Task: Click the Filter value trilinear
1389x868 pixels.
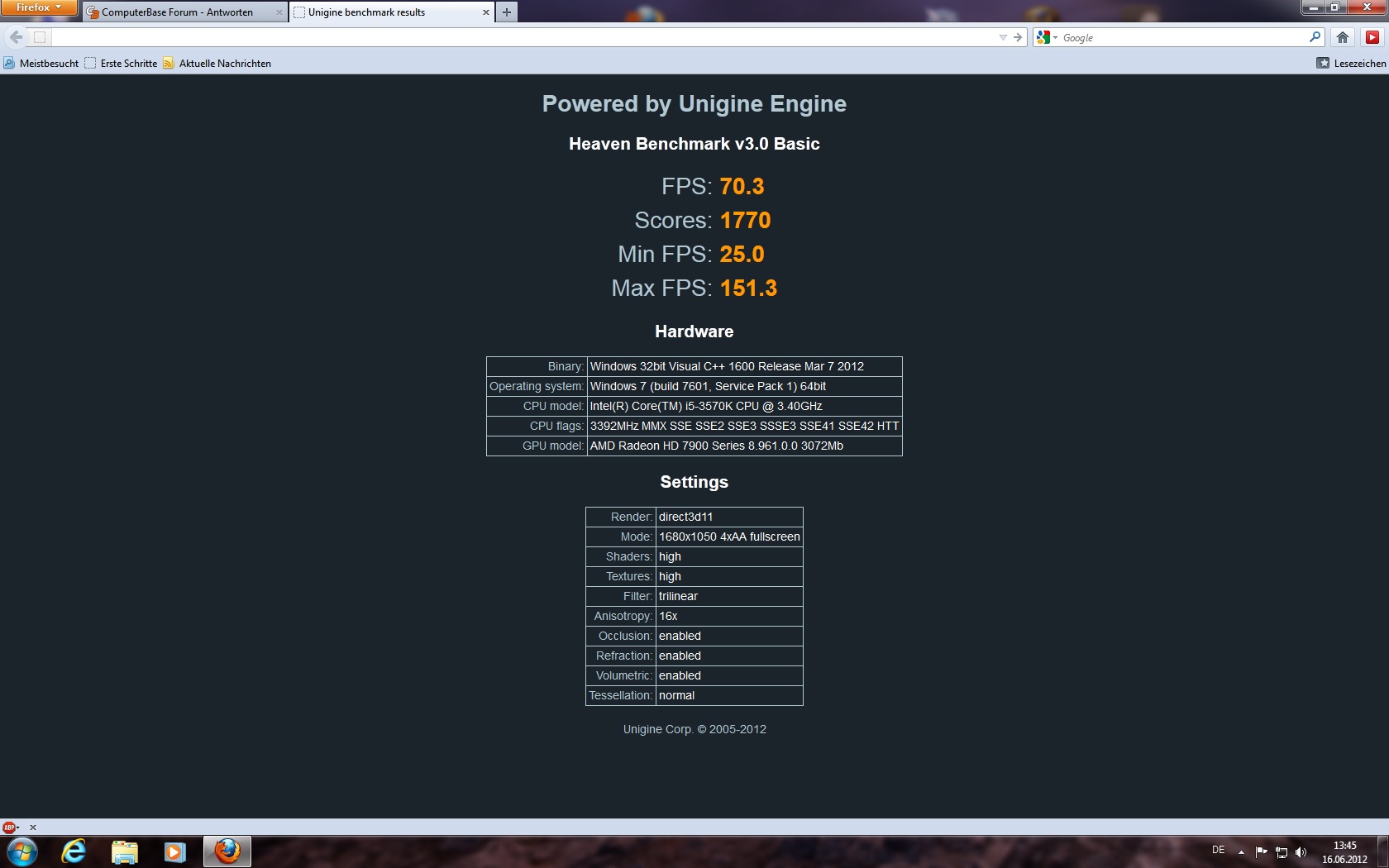Action: coord(678,596)
